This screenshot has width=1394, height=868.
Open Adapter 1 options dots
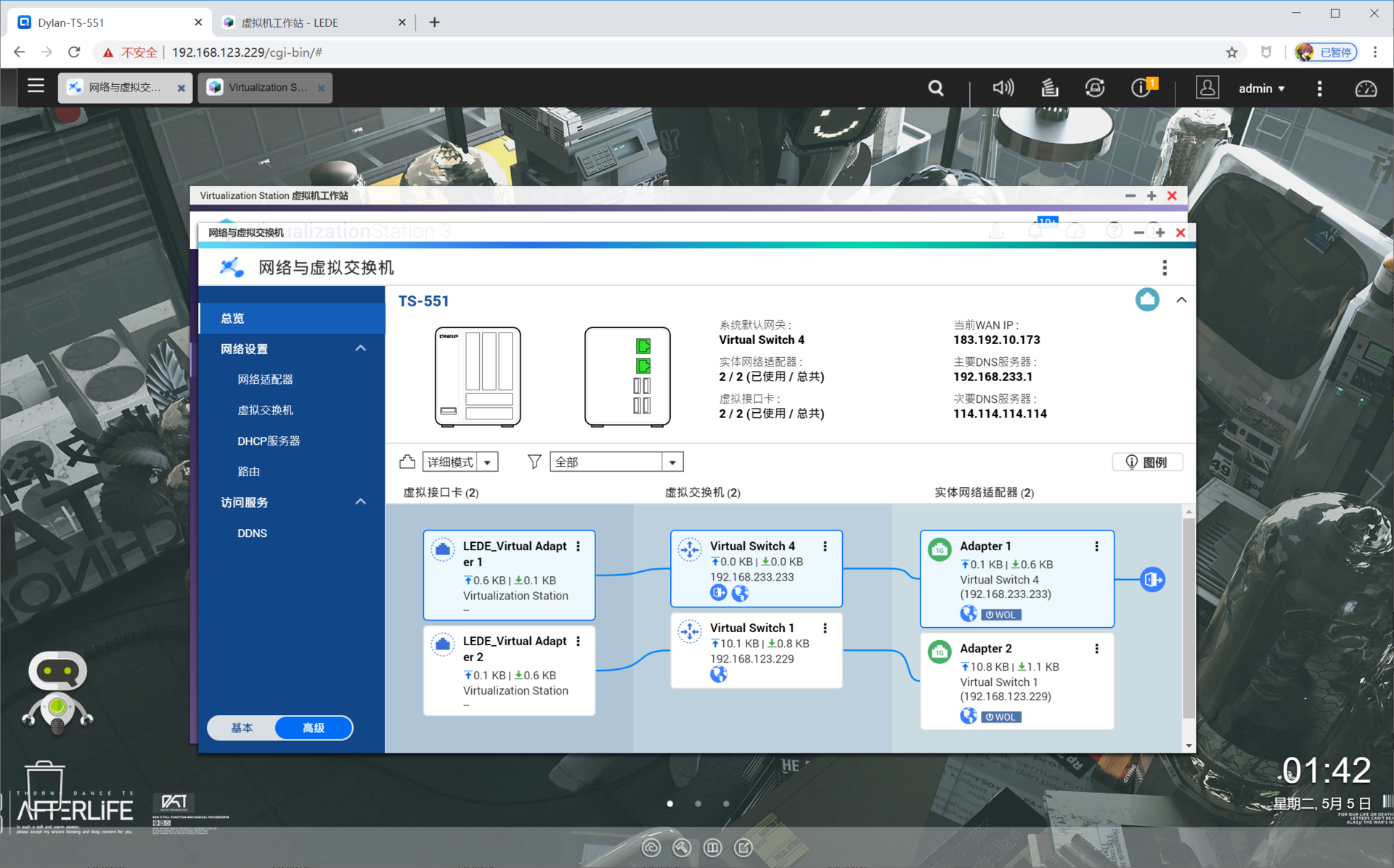[1096, 546]
